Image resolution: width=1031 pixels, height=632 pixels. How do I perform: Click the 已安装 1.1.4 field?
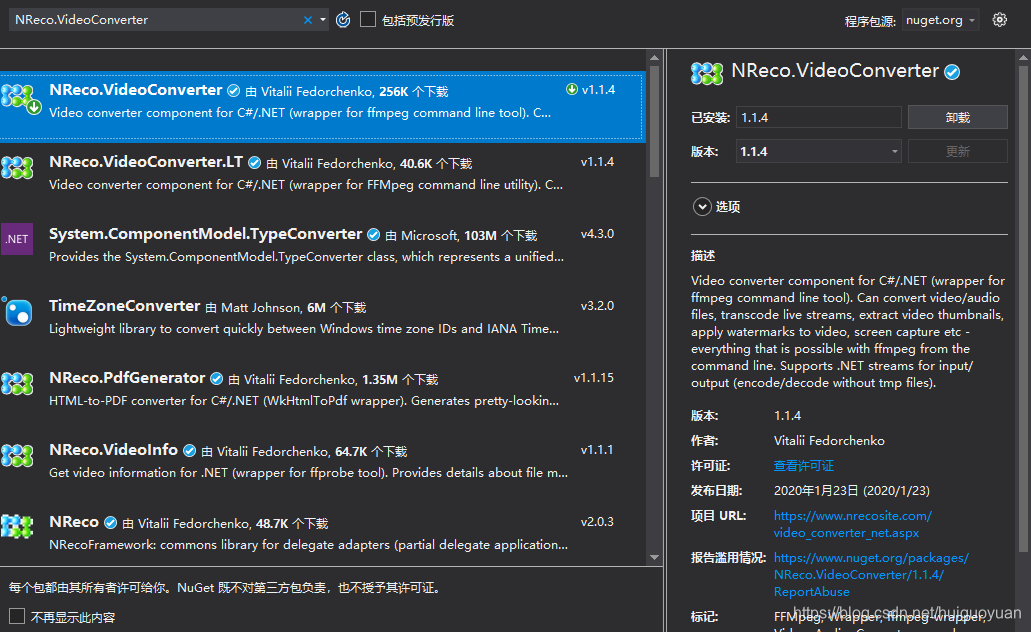click(x=819, y=118)
